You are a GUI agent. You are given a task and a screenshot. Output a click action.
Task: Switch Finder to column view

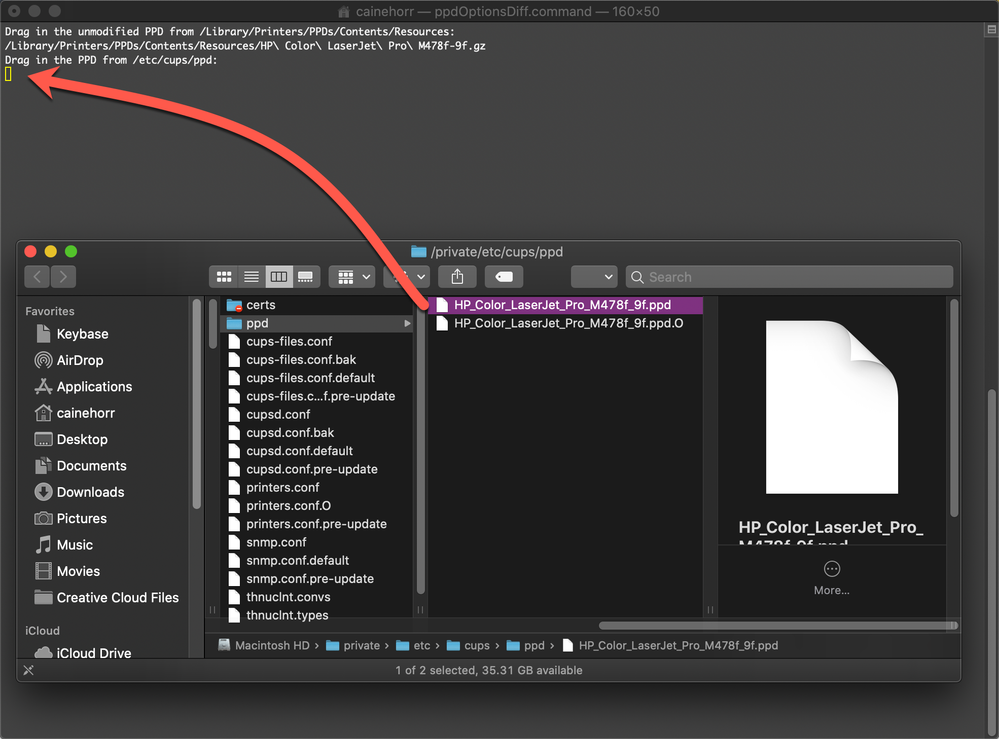(x=279, y=276)
